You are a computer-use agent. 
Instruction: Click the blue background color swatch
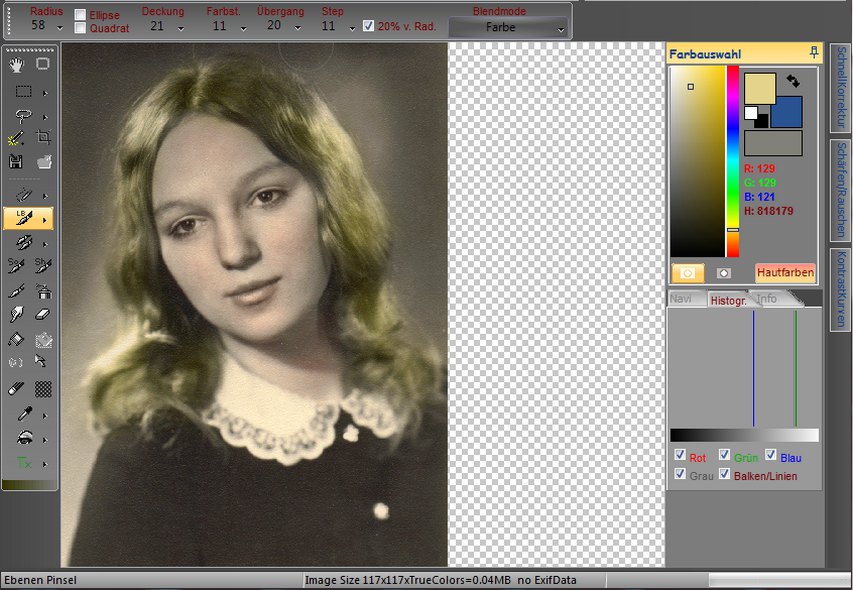tap(786, 112)
